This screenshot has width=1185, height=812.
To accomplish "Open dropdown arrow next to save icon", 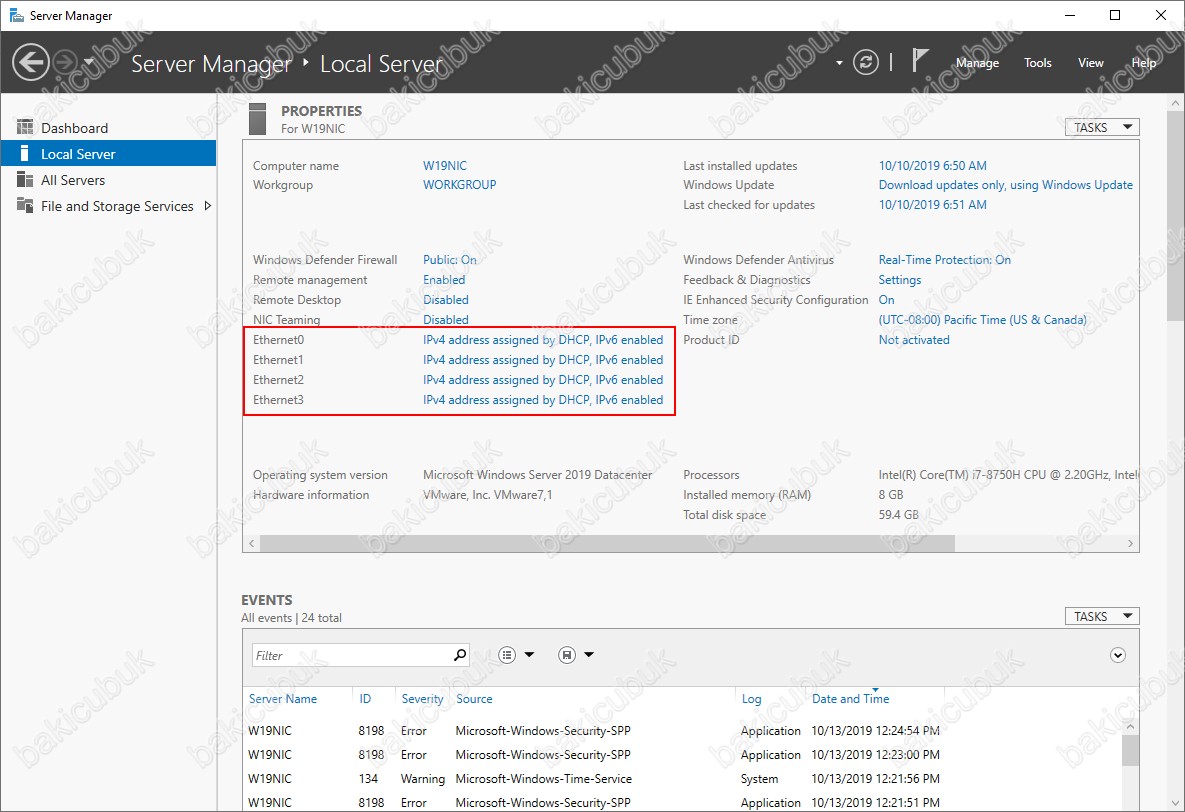I will 589,655.
